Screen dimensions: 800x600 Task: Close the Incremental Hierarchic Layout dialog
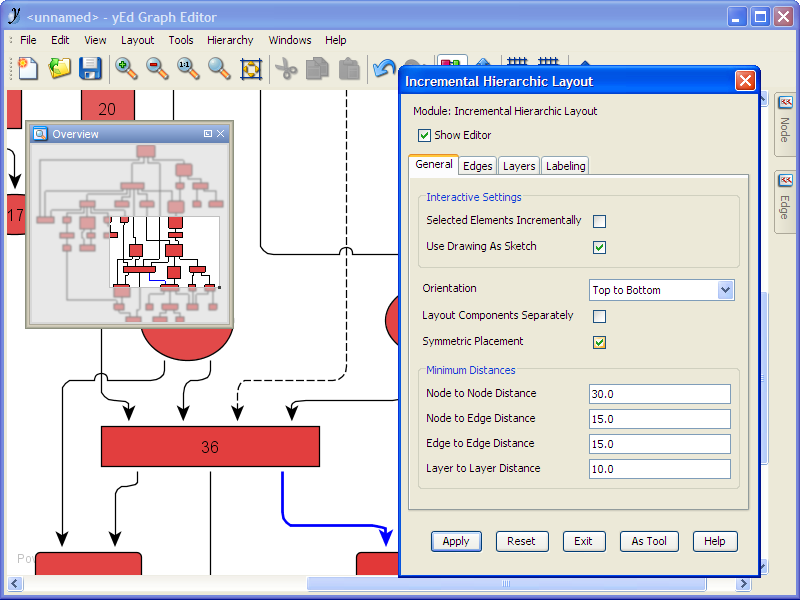(x=745, y=81)
